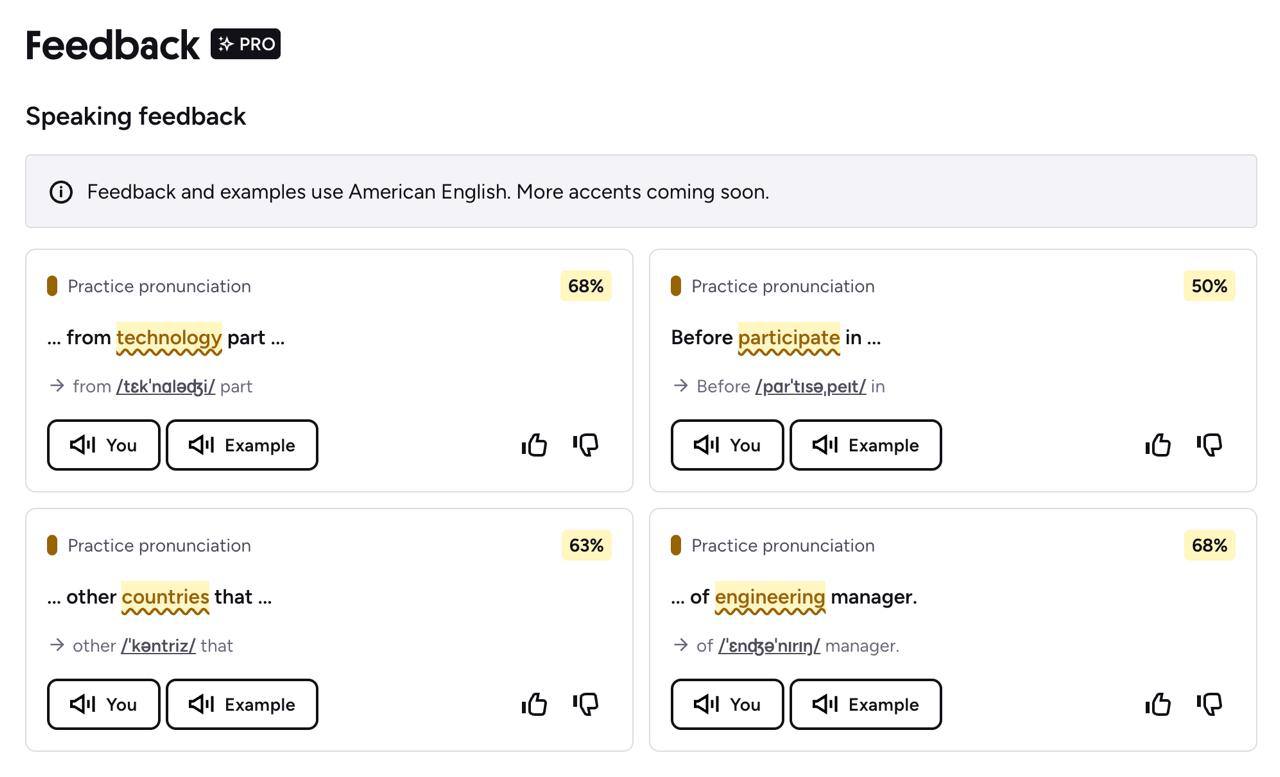
Task: Open the phonetic transcription of participate
Action: [811, 386]
